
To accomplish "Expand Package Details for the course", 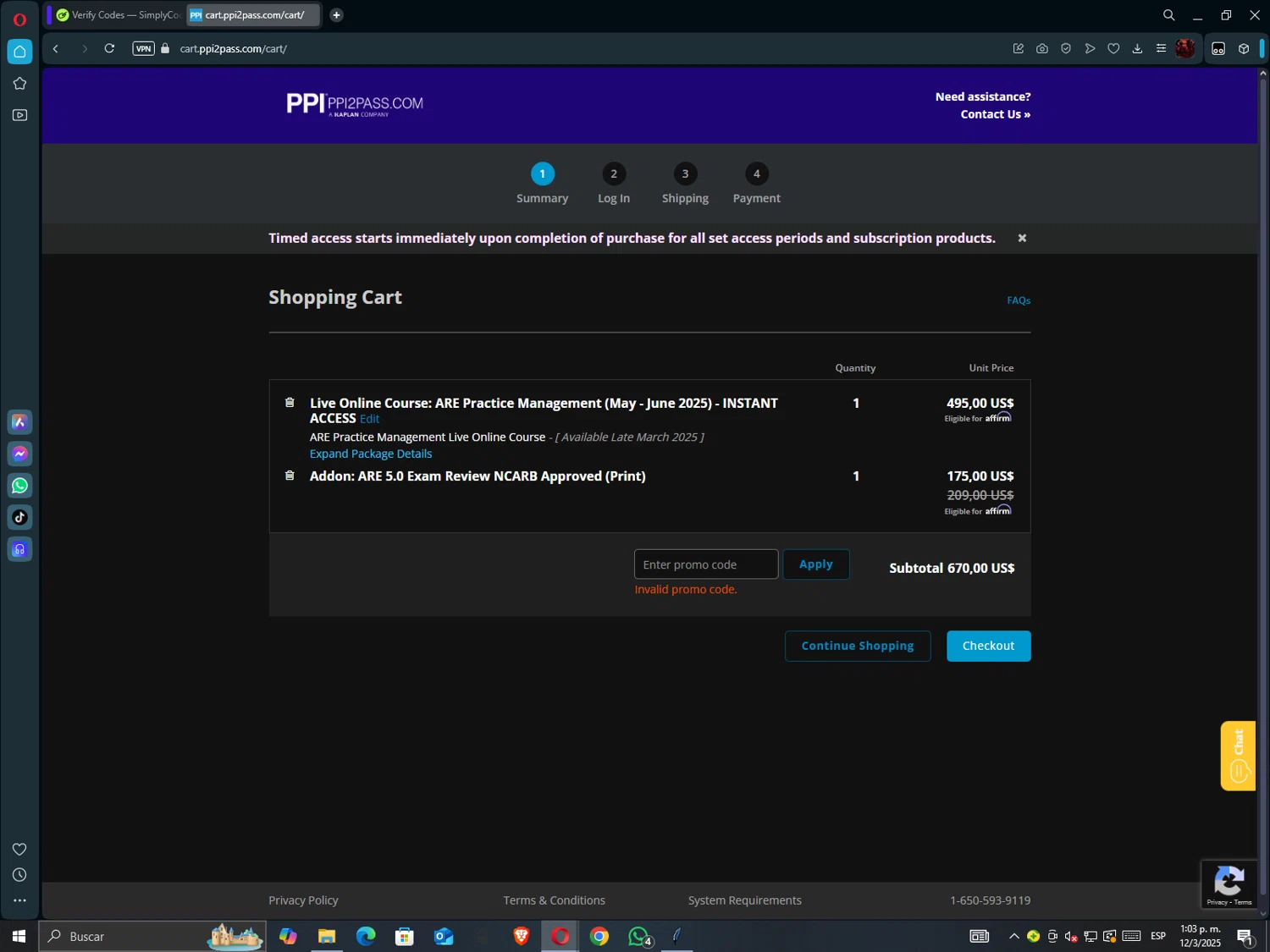I will (x=371, y=454).
